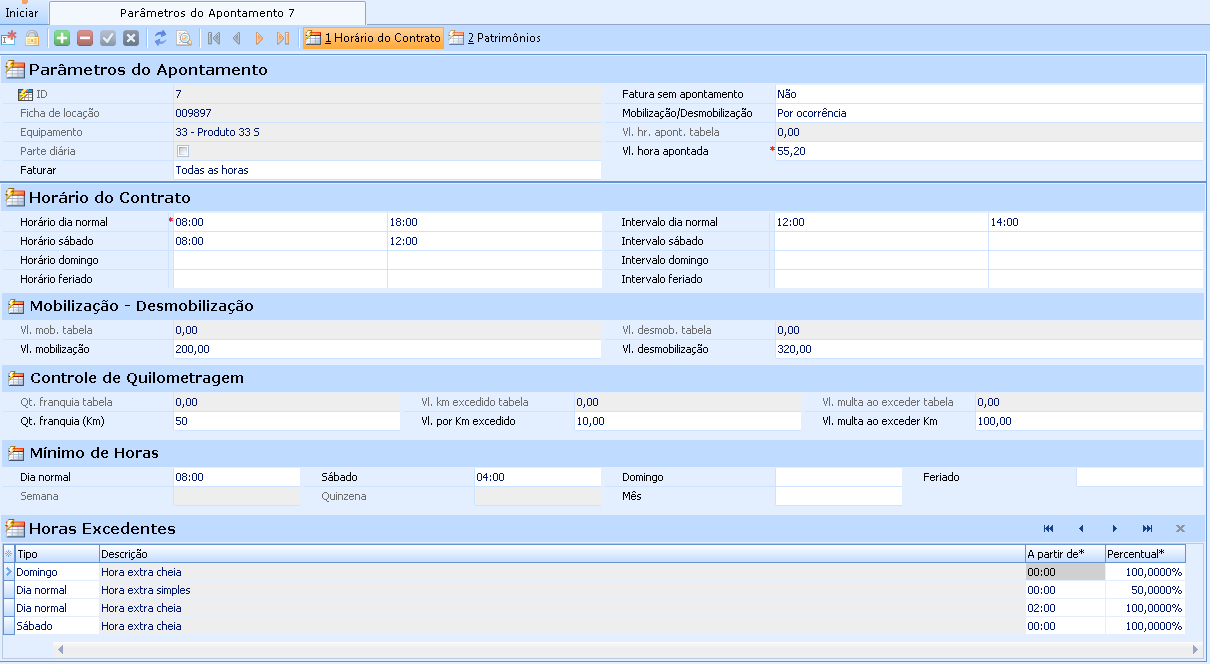Click the Horário sábado start time 08:00
This screenshot has width=1210, height=664.
[x=280, y=241]
